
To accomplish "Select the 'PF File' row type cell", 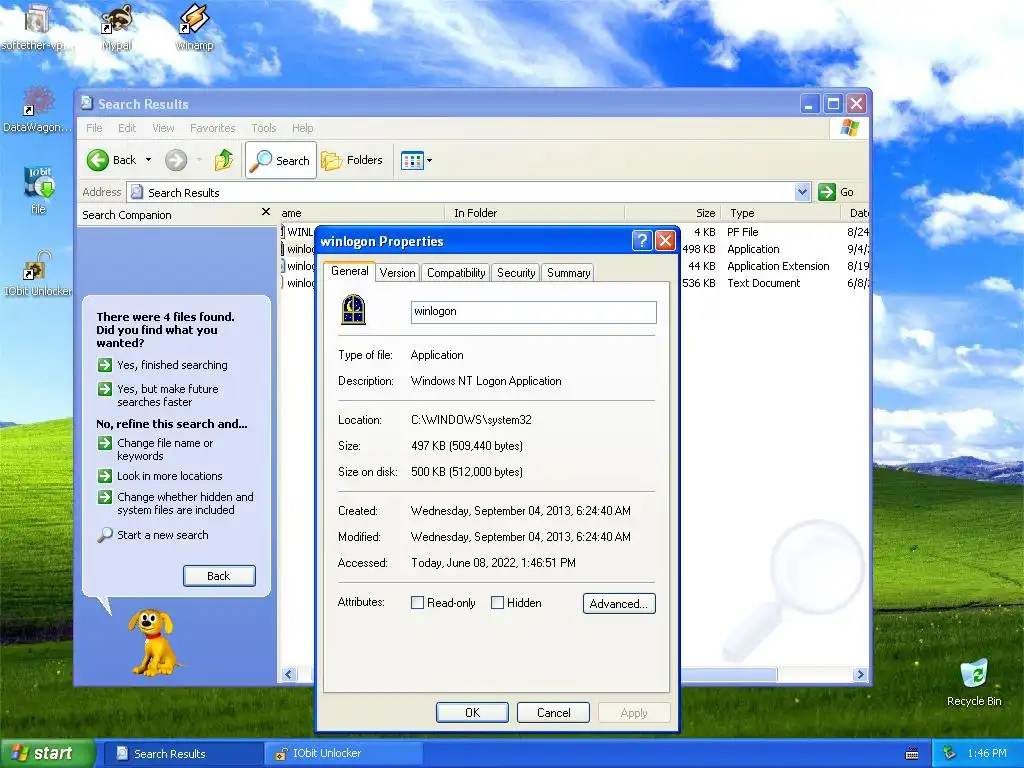I will pyautogui.click(x=743, y=232).
